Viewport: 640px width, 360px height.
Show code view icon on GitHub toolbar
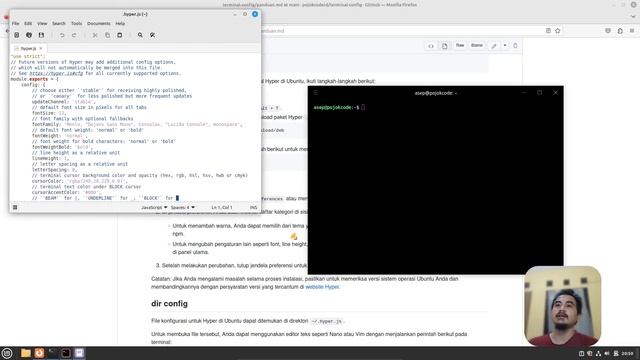(x=431, y=46)
